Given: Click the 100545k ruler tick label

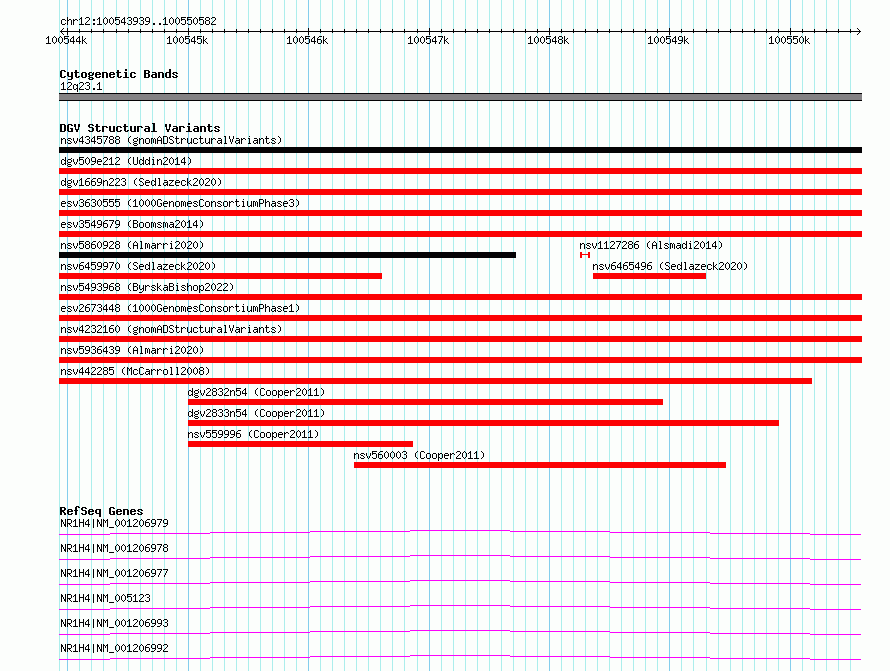Looking at the screenshot, I should pos(187,40).
